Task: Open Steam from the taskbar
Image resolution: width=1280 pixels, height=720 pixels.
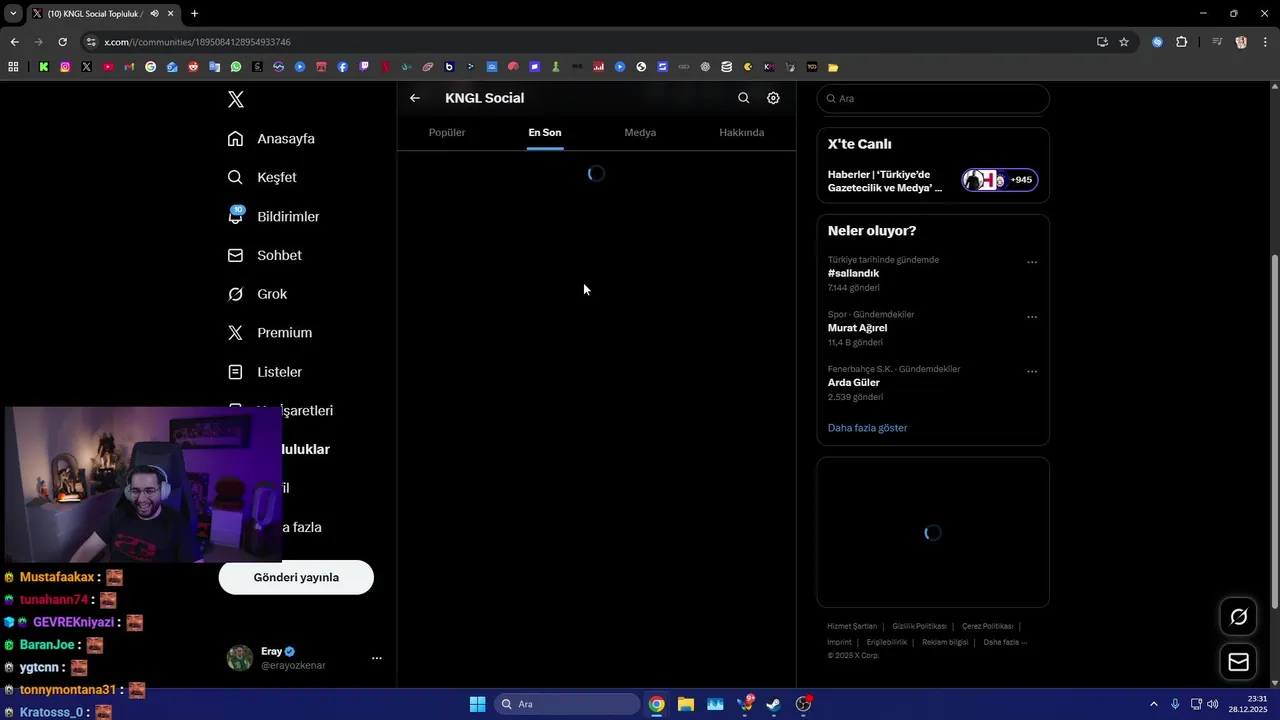Action: 773,704
